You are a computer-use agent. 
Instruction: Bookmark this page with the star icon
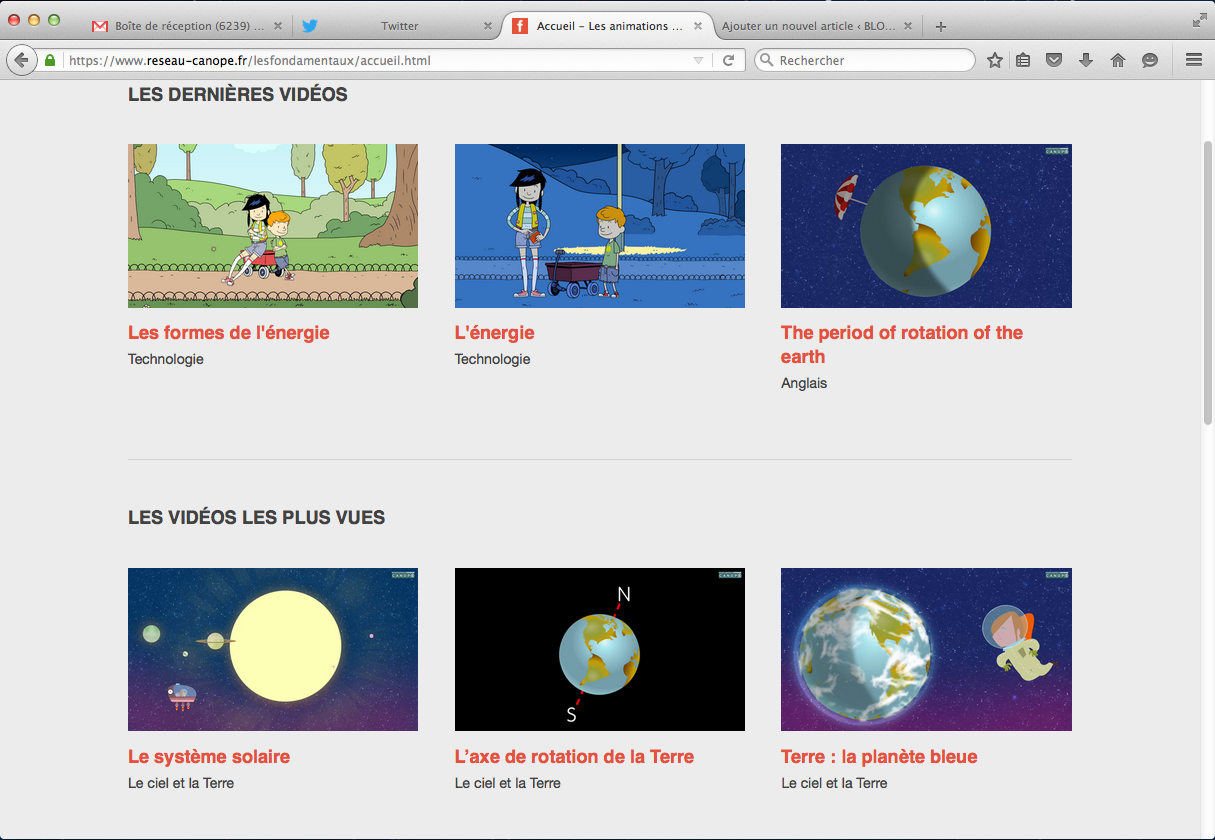(994, 60)
